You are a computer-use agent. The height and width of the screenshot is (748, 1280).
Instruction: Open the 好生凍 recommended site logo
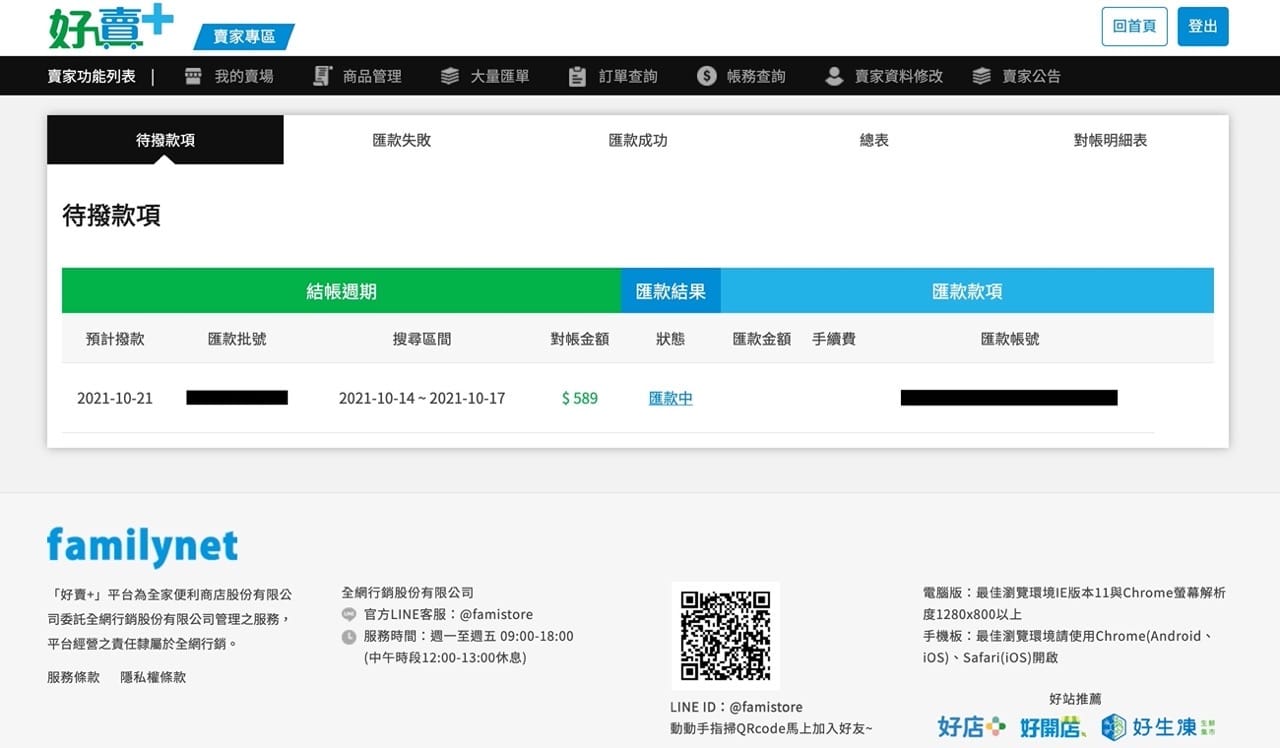[1158, 727]
